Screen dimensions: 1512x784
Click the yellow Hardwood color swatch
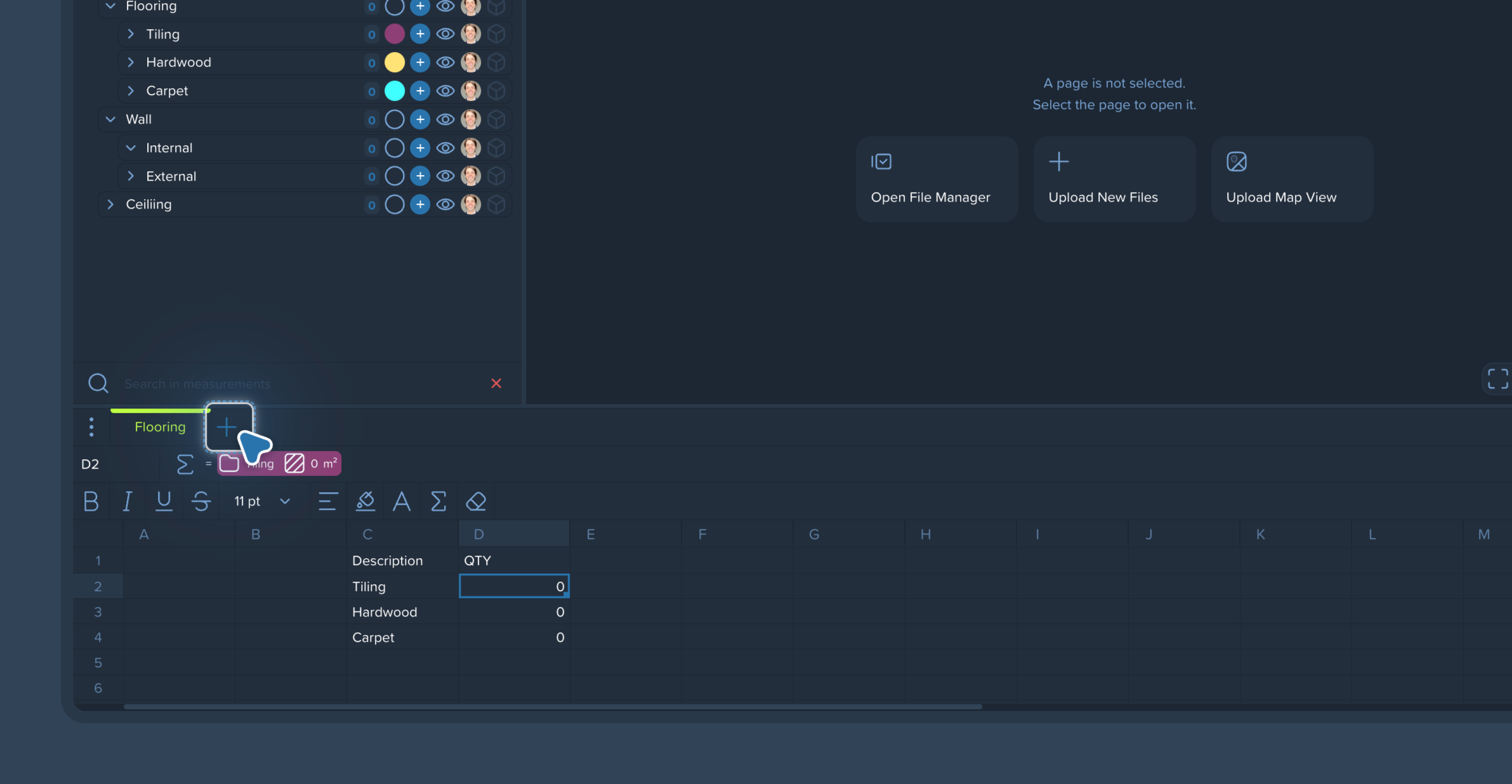(395, 62)
